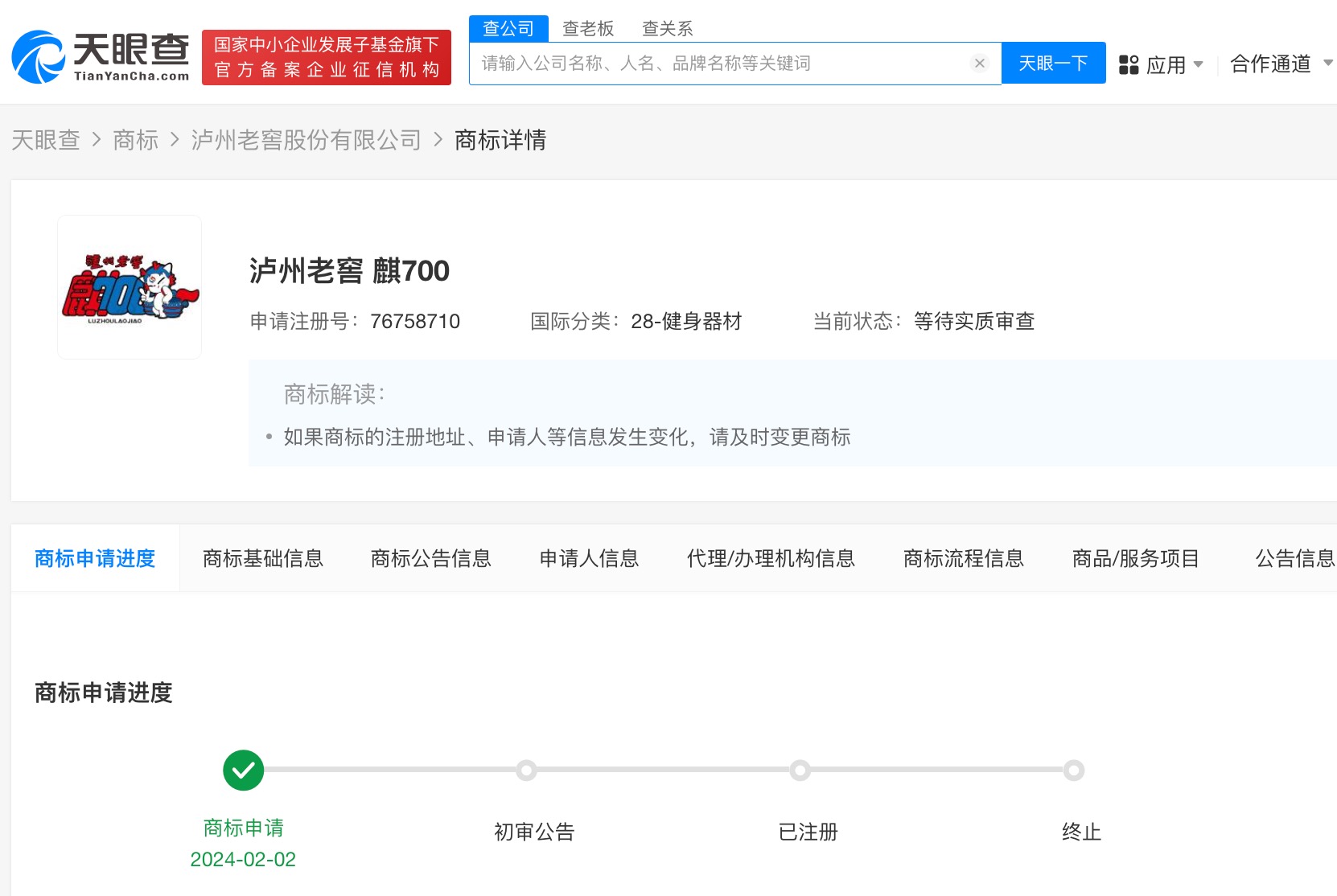
Task: Go to 商标 breadcrumb link
Action: (x=136, y=140)
